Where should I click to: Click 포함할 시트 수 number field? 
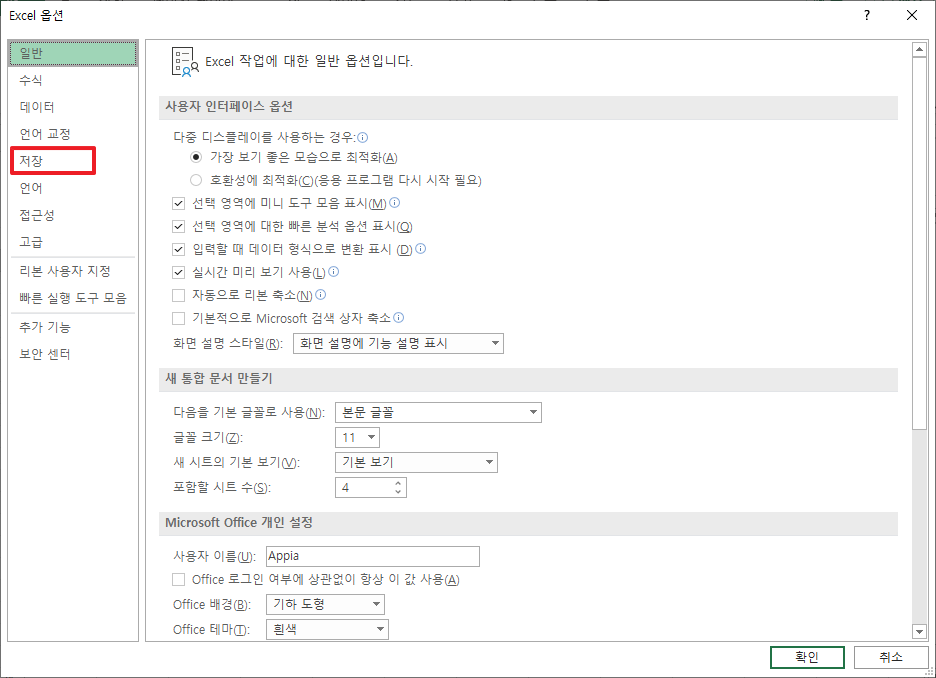pyautogui.click(x=371, y=488)
